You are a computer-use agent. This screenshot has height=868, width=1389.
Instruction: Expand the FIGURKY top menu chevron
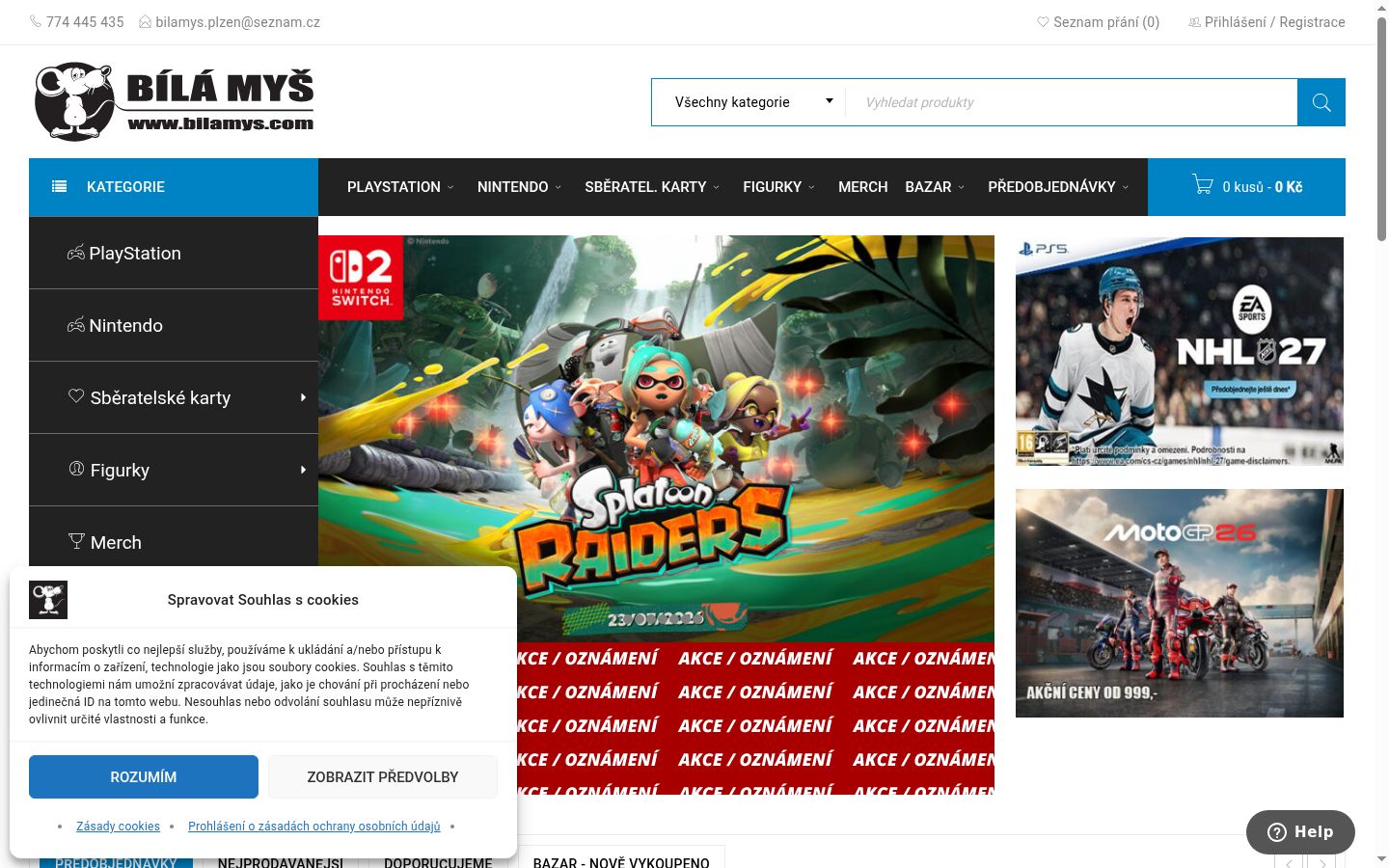(x=812, y=187)
